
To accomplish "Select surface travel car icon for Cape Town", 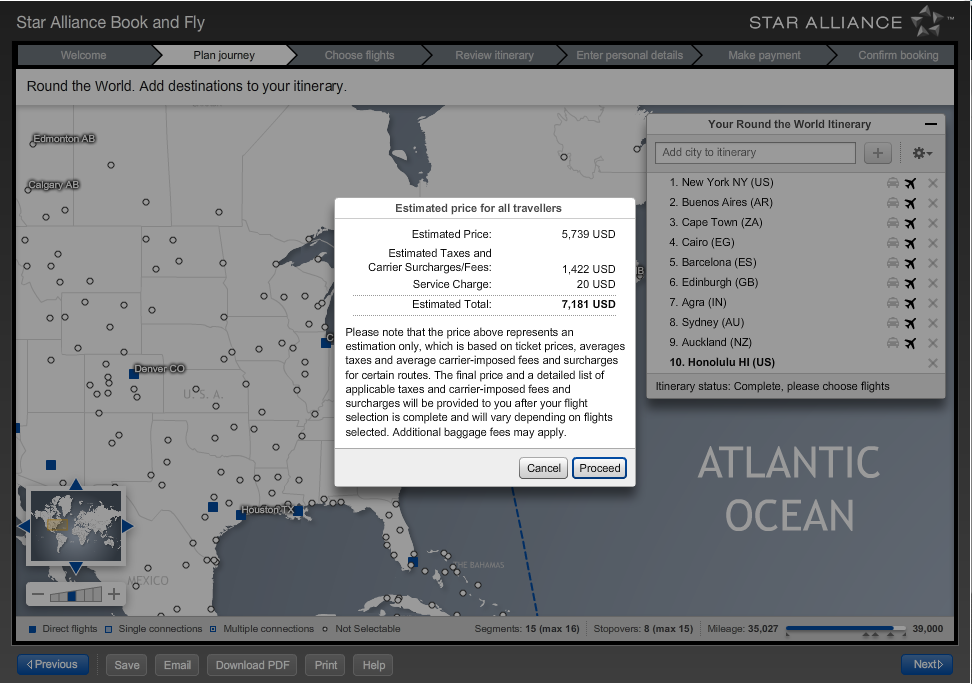I will tap(893, 222).
